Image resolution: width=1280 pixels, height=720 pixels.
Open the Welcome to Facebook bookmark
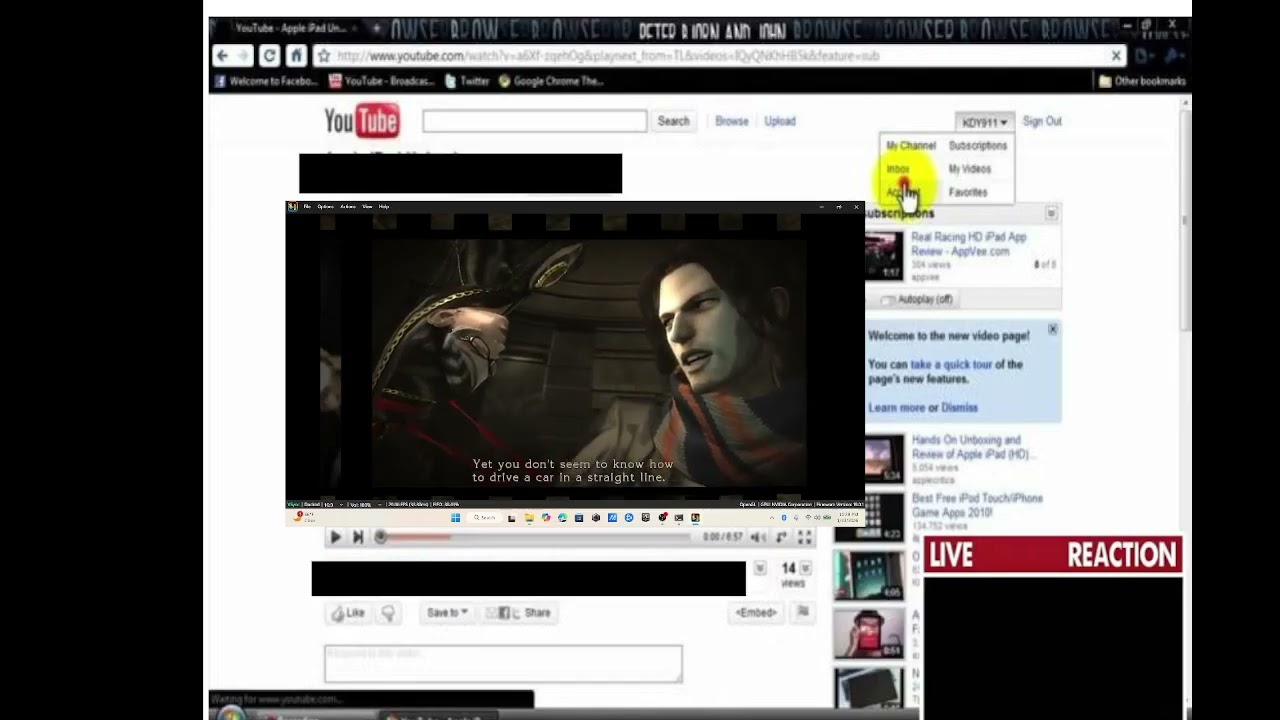(265, 81)
